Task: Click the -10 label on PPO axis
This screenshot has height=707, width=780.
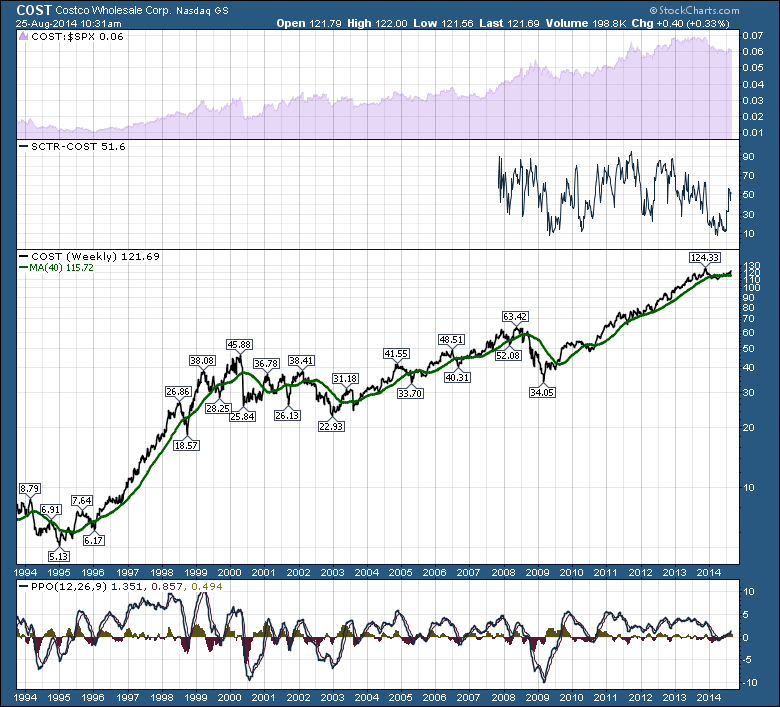Action: 749,682
